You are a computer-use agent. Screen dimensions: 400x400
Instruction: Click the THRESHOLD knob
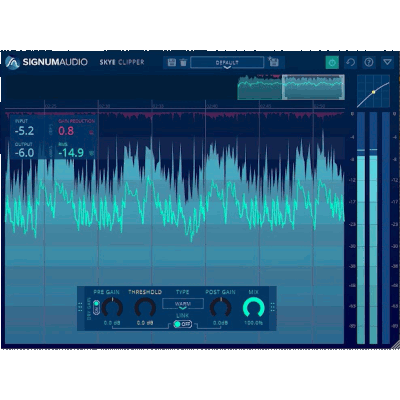(x=145, y=307)
